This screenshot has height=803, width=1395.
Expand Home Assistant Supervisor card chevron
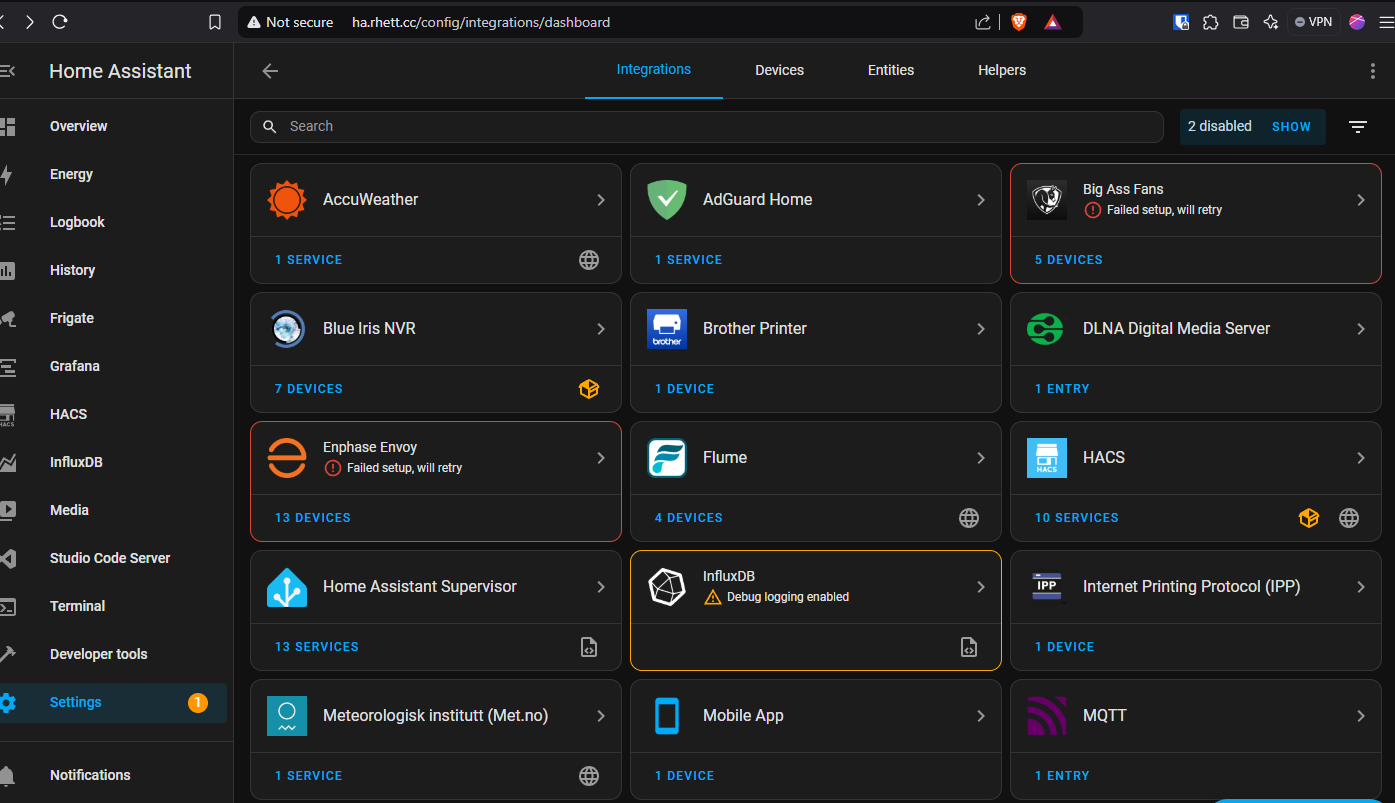click(x=601, y=587)
